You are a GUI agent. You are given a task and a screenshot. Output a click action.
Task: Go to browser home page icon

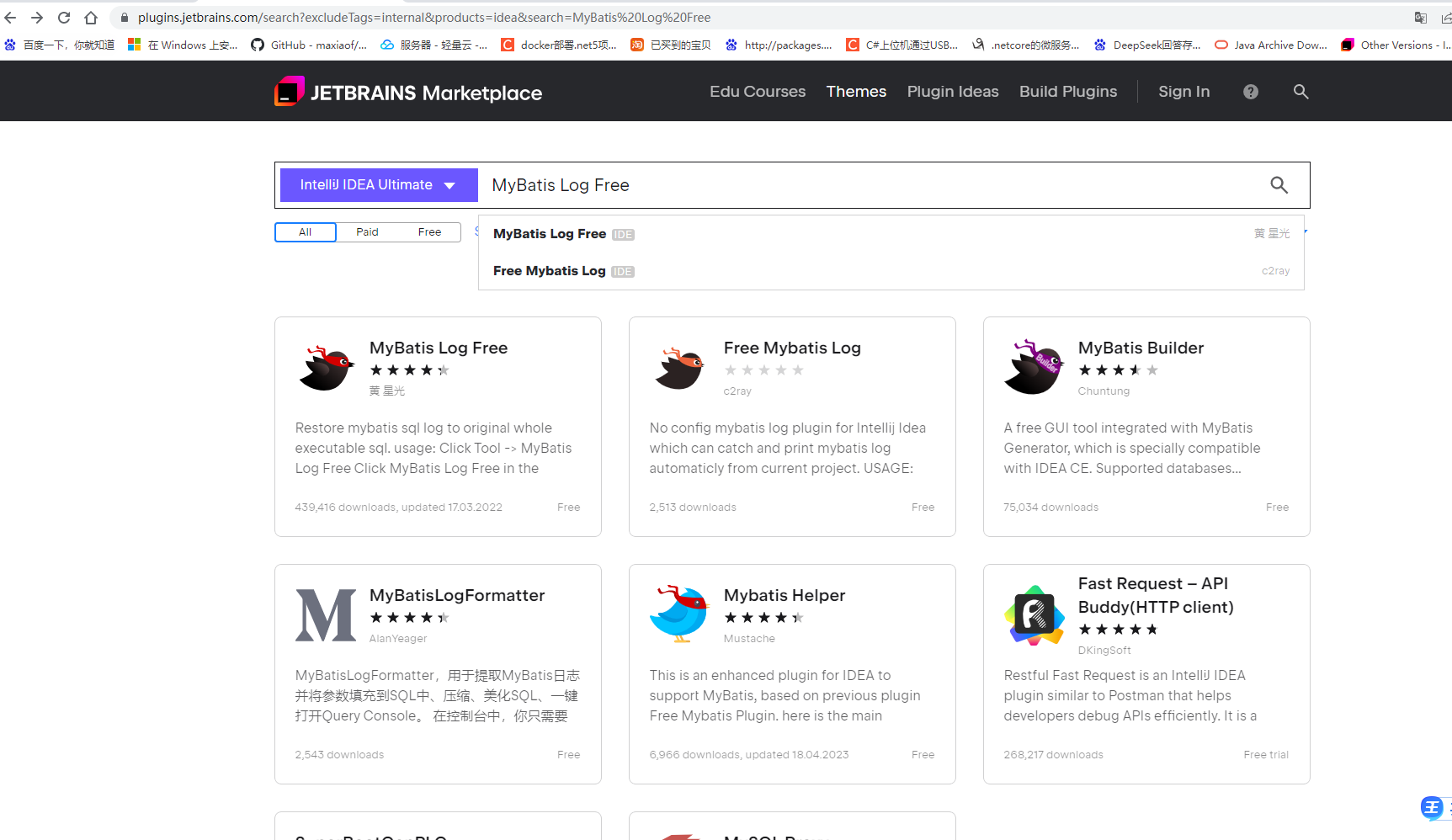click(91, 18)
